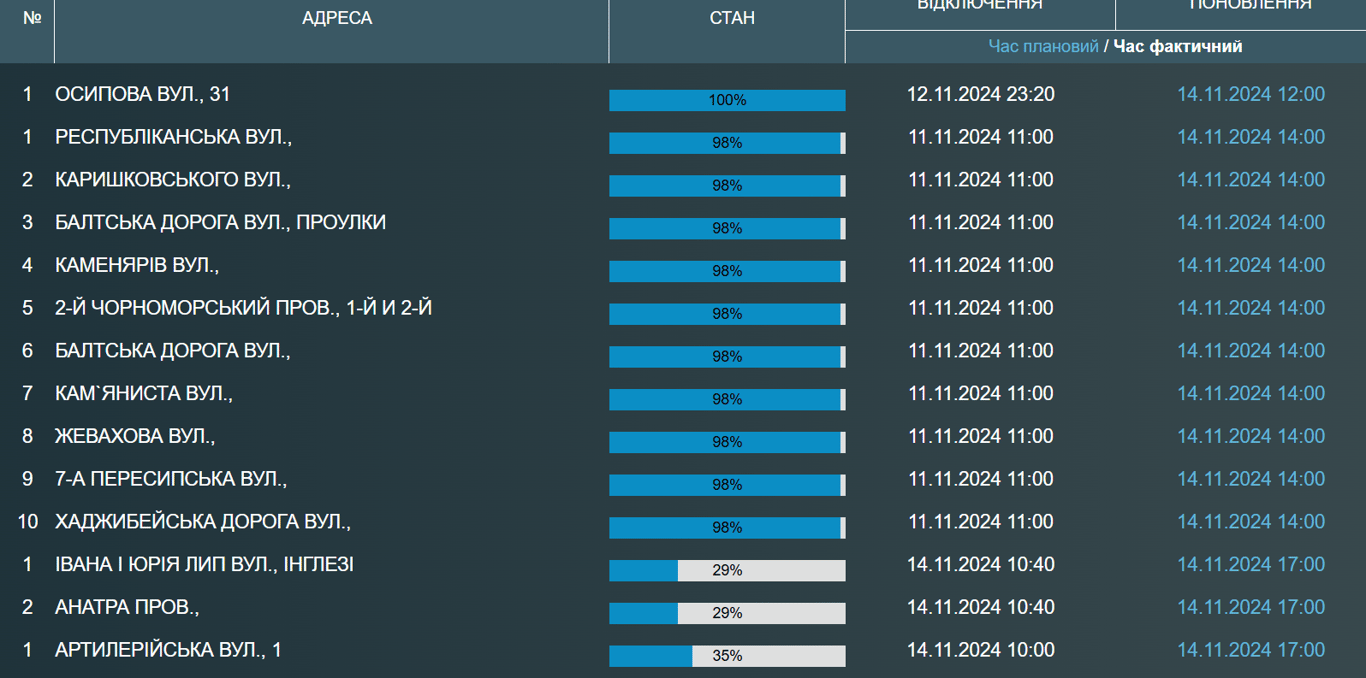Select the ВІДКЛЮЧЕННЯ column header
1366x678 pixels.
click(980, 6)
